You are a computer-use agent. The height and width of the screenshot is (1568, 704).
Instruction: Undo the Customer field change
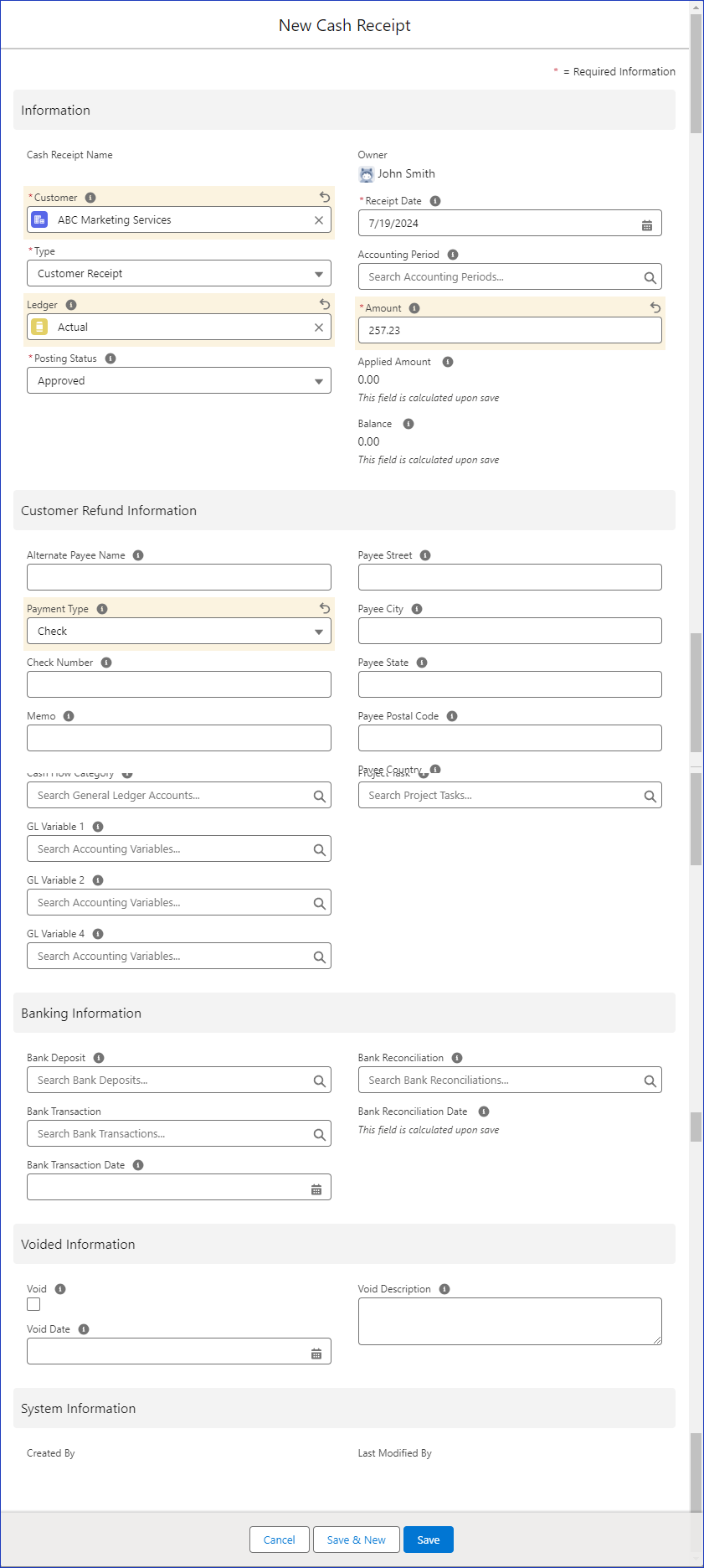325,197
